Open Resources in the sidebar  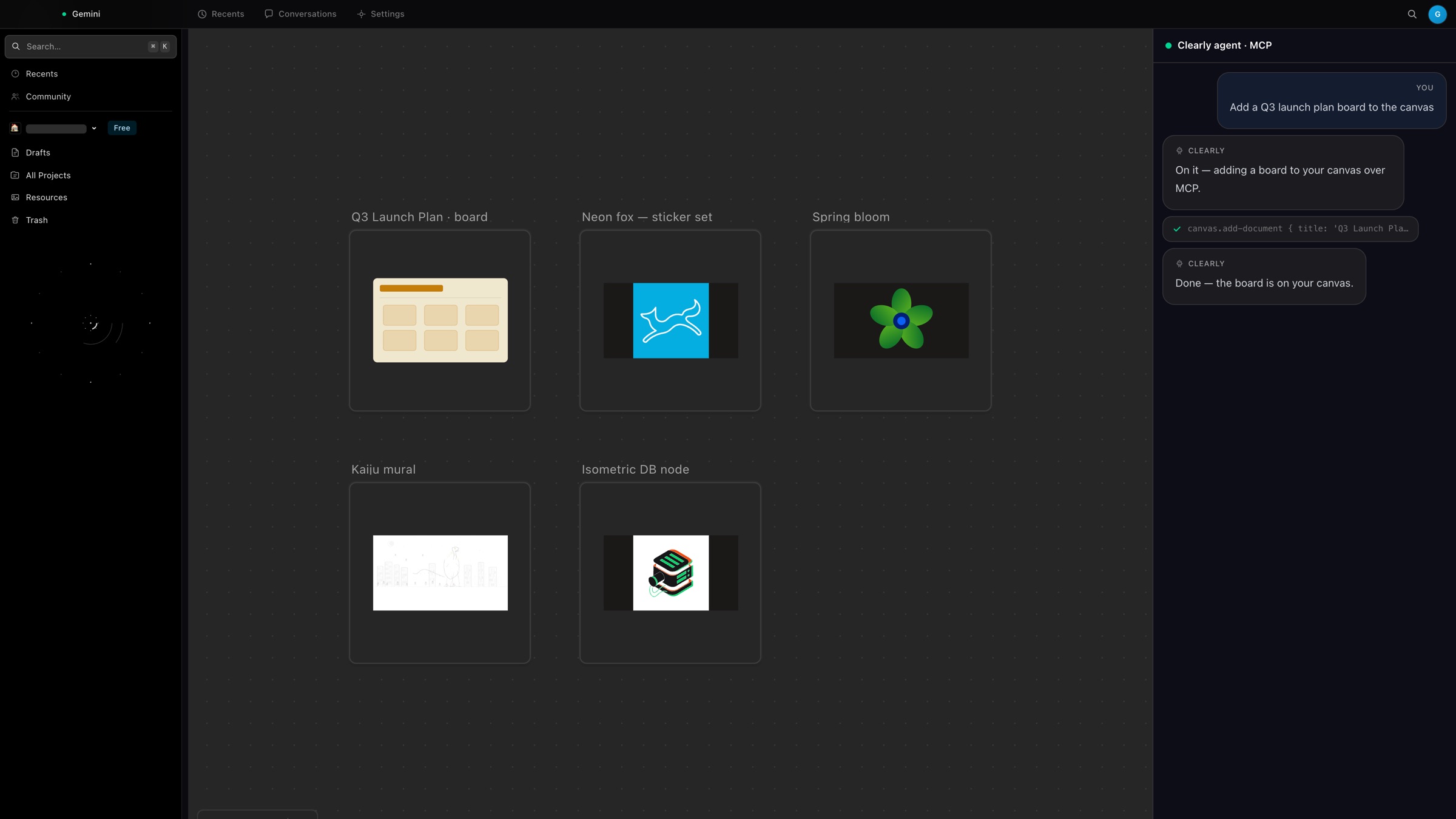90,197
